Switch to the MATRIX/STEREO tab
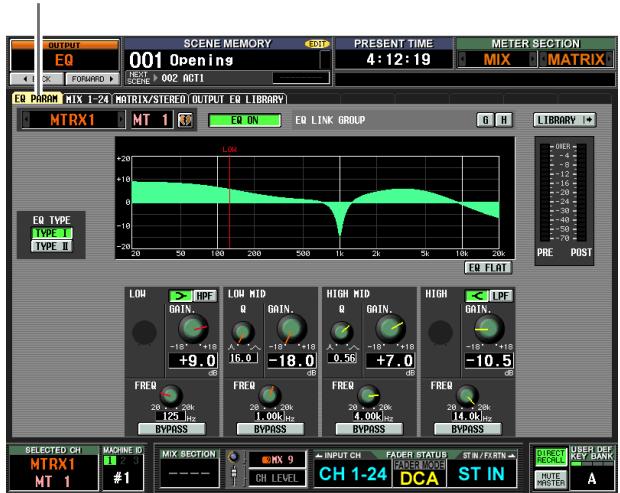Image resolution: width=620 pixels, height=493 pixels. pos(150,99)
